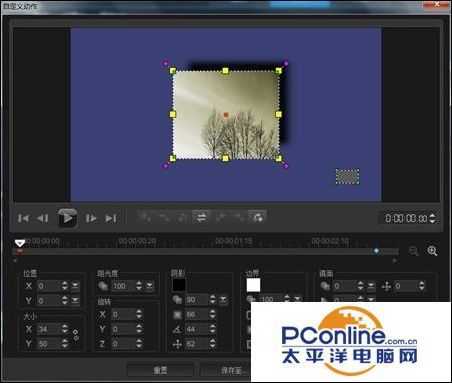
Task: Open the opacity slider dropdown next to 100
Action: (150, 286)
